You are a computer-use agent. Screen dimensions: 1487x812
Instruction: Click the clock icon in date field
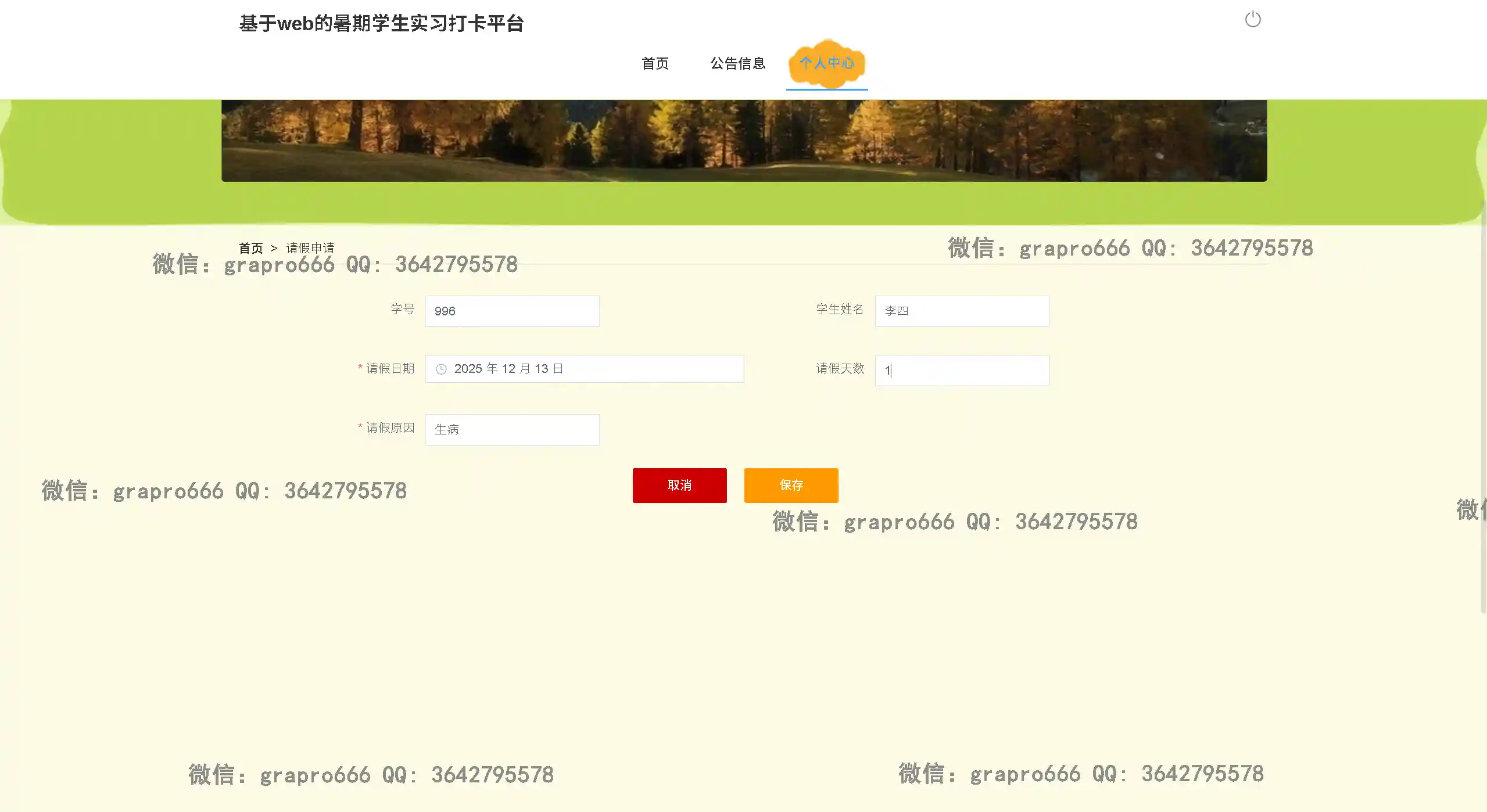point(441,369)
